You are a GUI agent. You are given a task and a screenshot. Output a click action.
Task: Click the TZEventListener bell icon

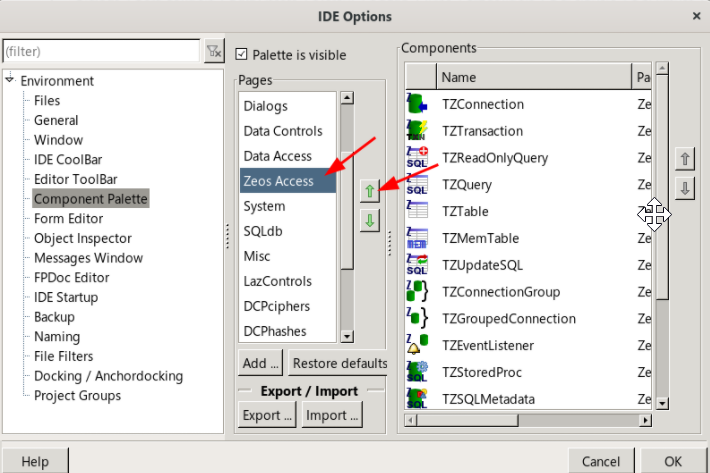(417, 345)
